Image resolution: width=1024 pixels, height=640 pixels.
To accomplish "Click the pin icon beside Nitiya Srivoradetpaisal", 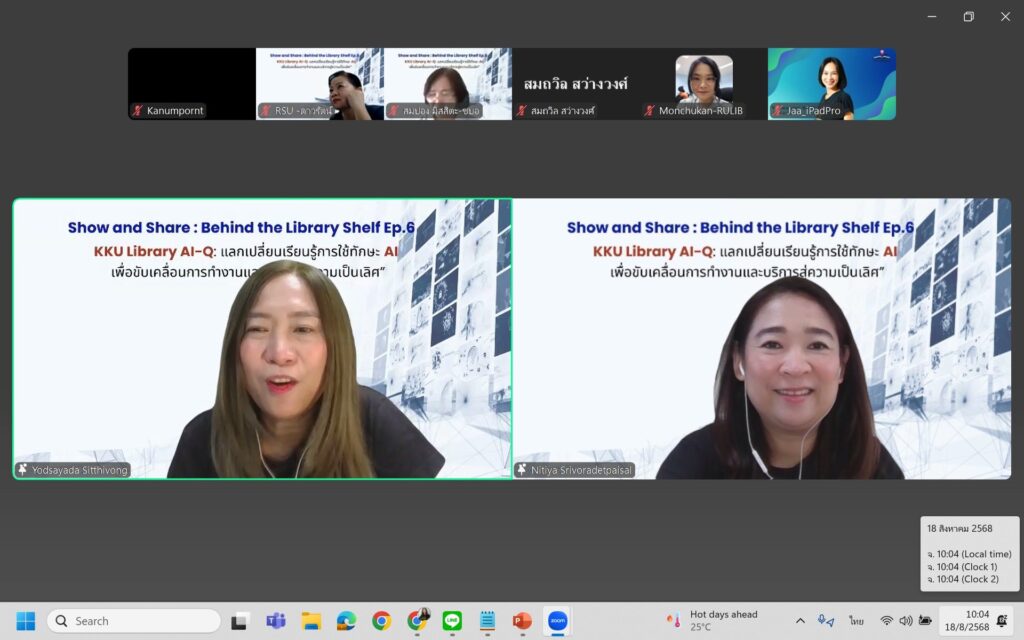I will tap(522, 470).
